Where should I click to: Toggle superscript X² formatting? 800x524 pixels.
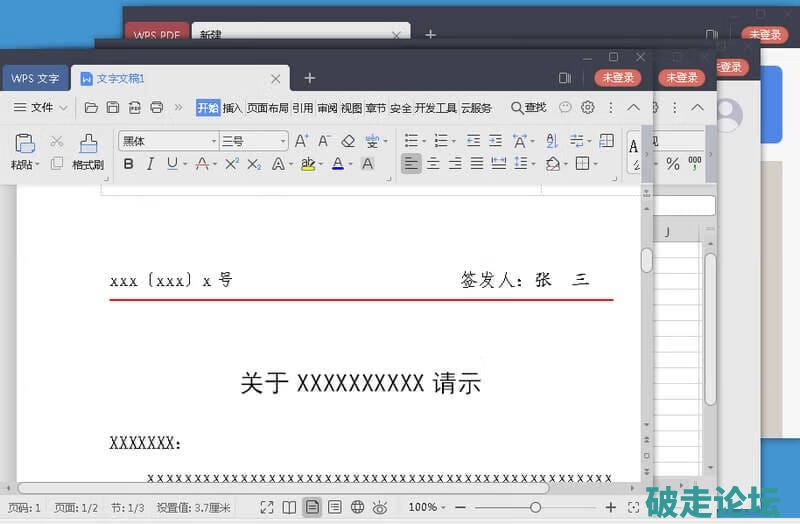pos(232,164)
